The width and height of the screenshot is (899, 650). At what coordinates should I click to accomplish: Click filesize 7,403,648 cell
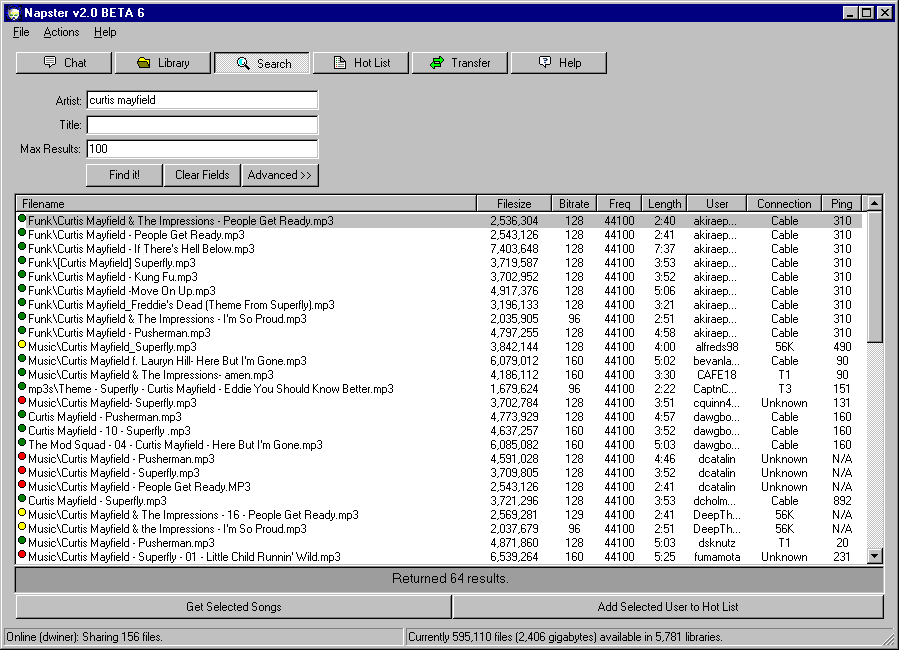pos(514,249)
